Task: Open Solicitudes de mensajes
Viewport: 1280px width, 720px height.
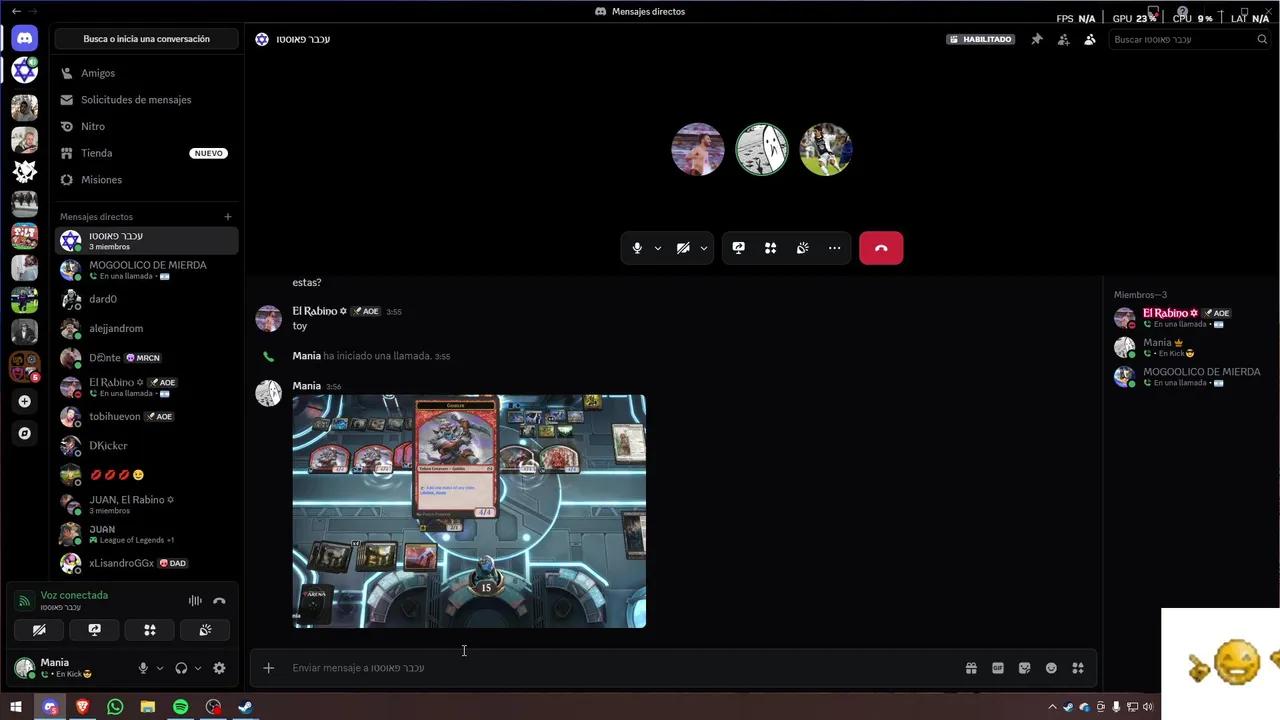Action: coord(146,100)
